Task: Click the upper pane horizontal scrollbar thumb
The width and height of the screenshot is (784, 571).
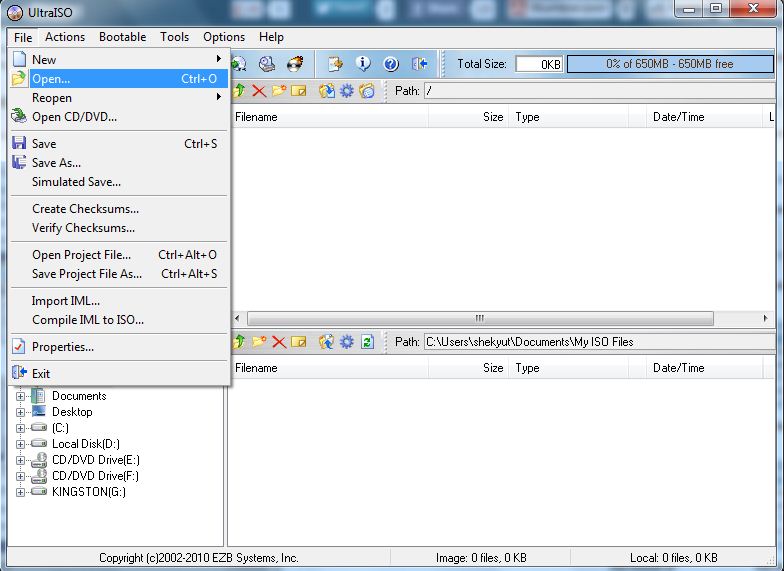Action: click(480, 318)
